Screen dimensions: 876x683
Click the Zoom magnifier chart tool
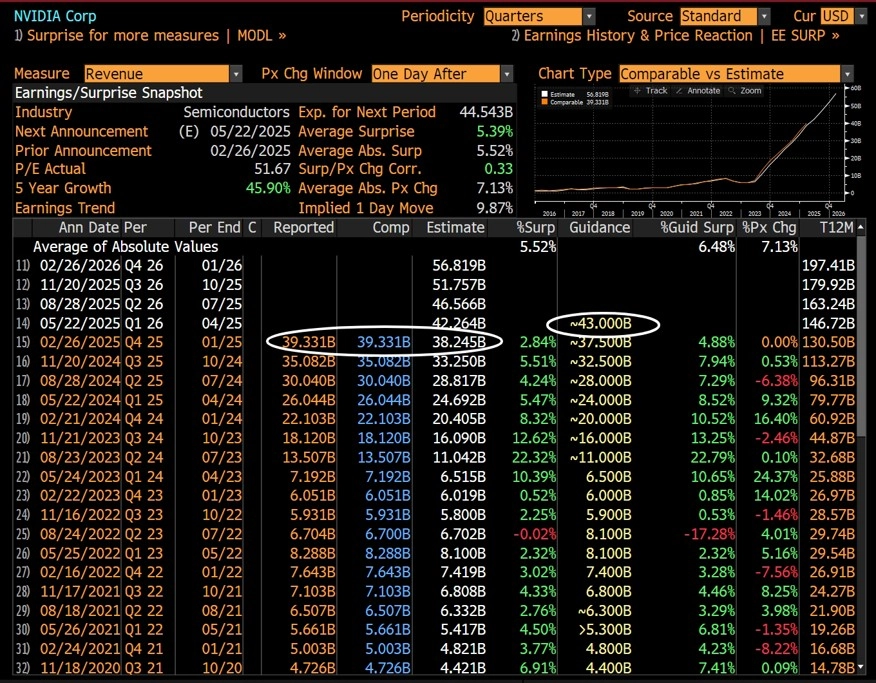point(745,90)
